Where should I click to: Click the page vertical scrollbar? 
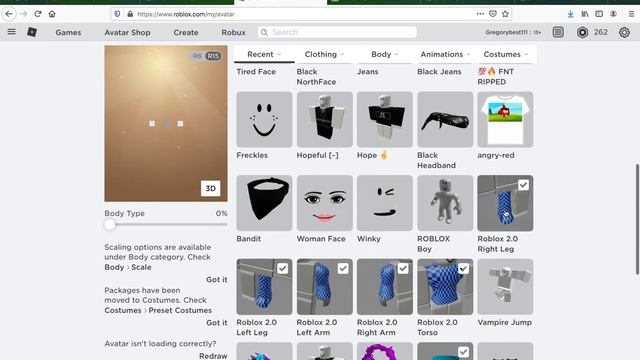[637, 219]
